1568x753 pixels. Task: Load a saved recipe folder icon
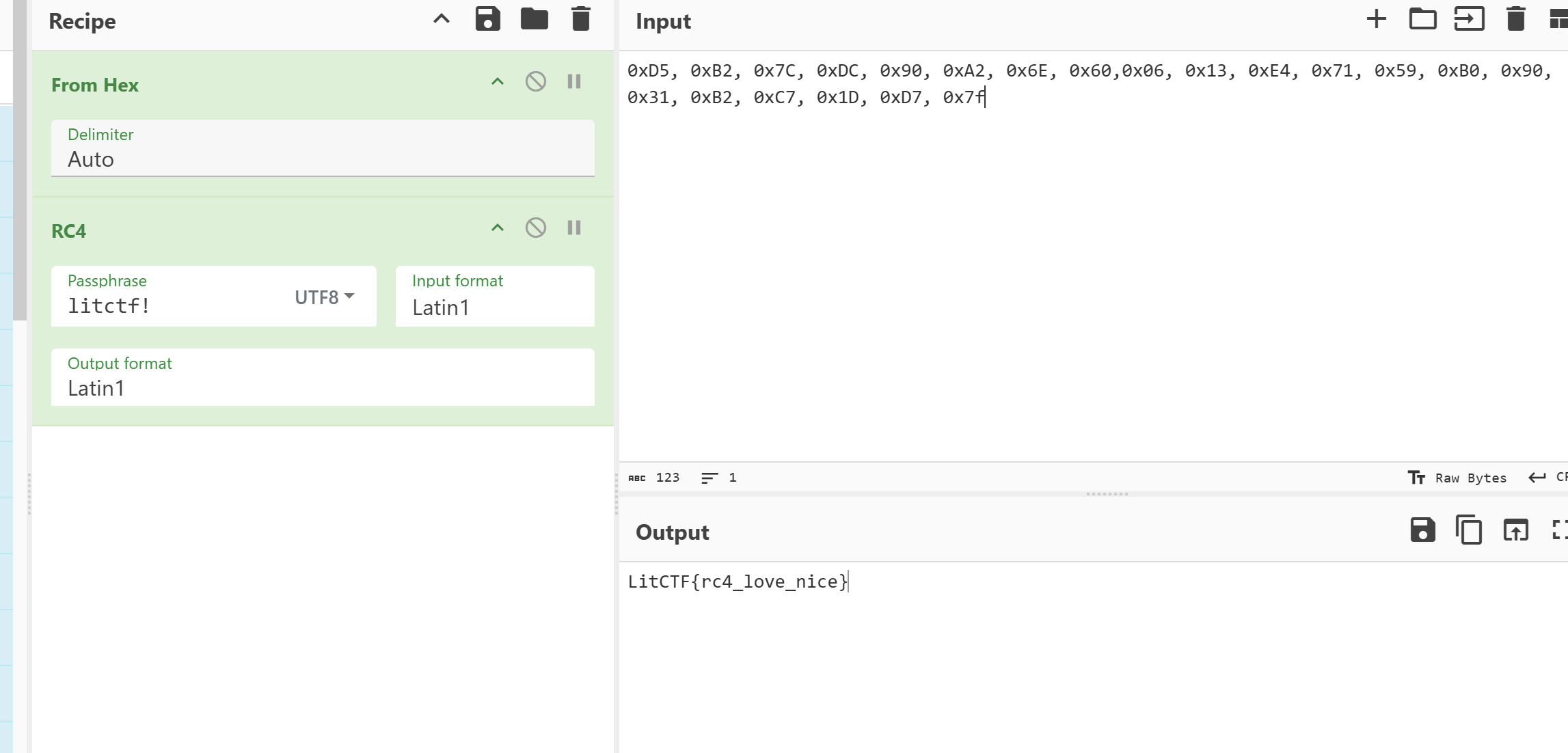(x=534, y=19)
